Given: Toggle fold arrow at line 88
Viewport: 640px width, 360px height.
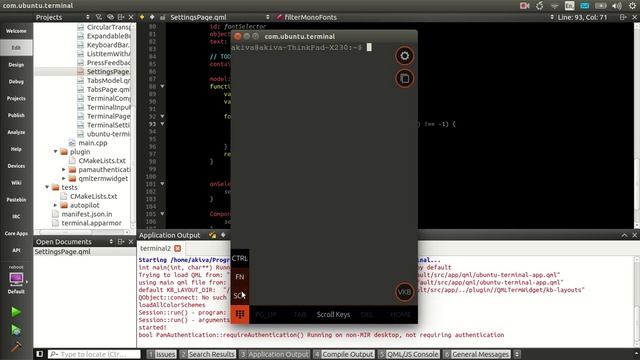Looking at the screenshot, I should (162, 87).
